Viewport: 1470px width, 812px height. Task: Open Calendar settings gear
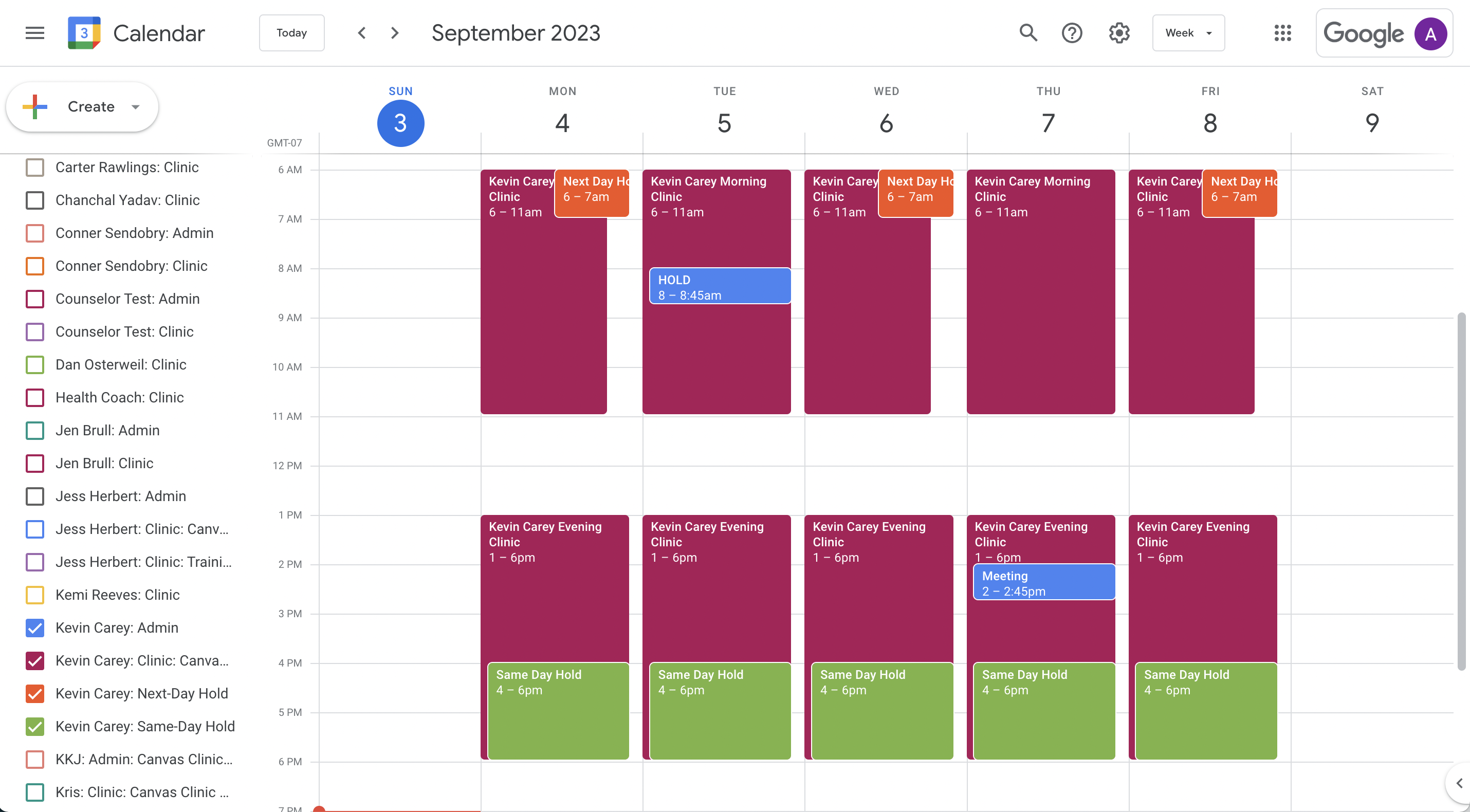point(1118,32)
